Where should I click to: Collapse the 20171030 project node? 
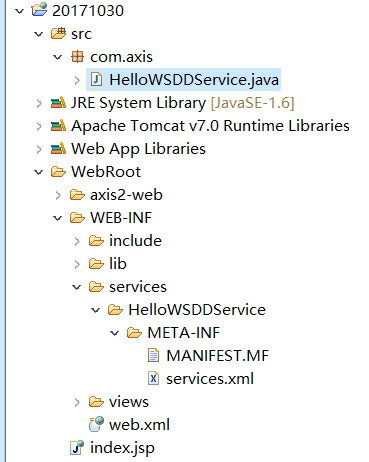pyautogui.click(x=20, y=11)
